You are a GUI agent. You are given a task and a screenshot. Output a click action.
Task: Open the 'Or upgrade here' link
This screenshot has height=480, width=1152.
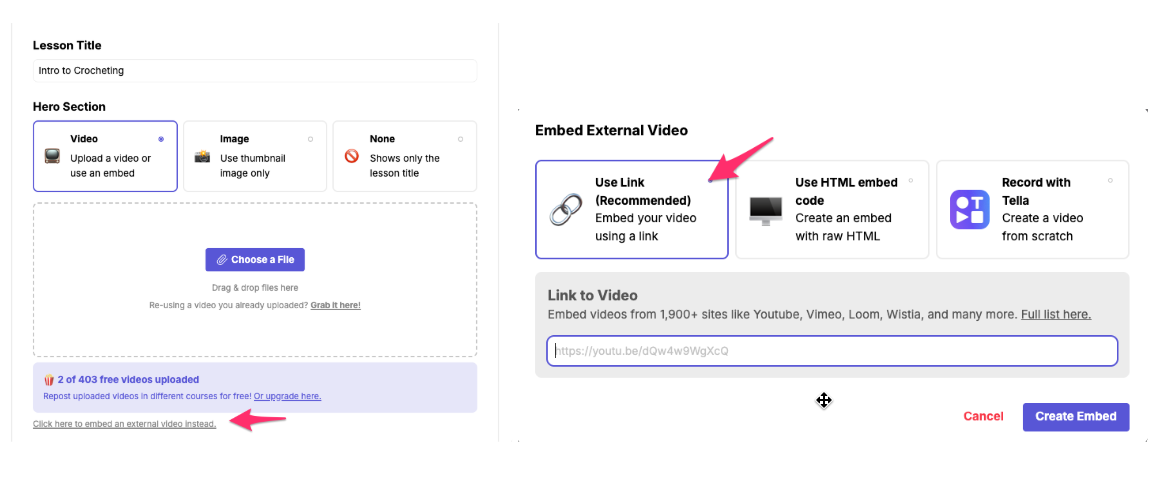pyautogui.click(x=287, y=396)
